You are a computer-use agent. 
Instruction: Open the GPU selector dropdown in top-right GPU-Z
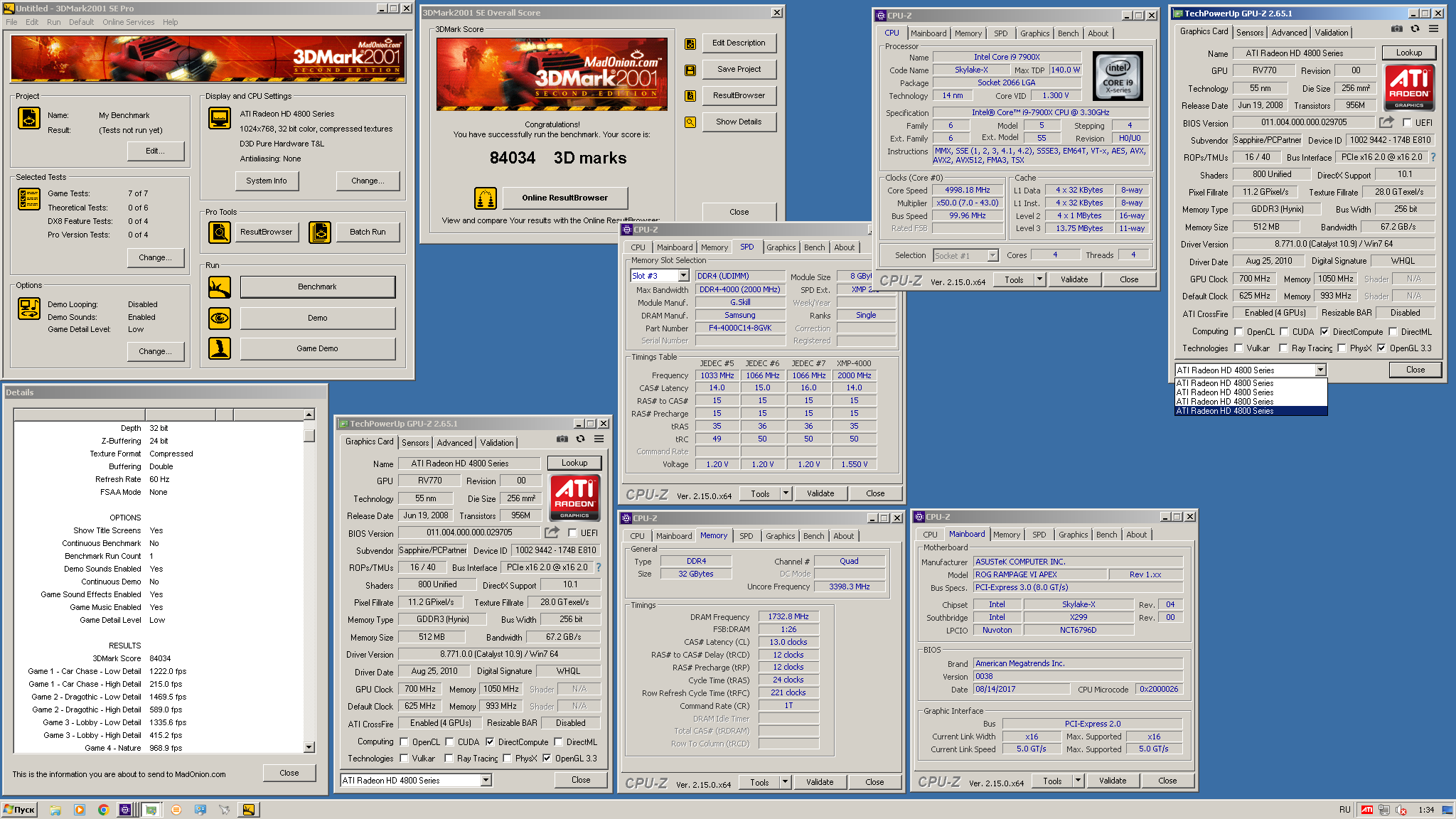(1320, 370)
